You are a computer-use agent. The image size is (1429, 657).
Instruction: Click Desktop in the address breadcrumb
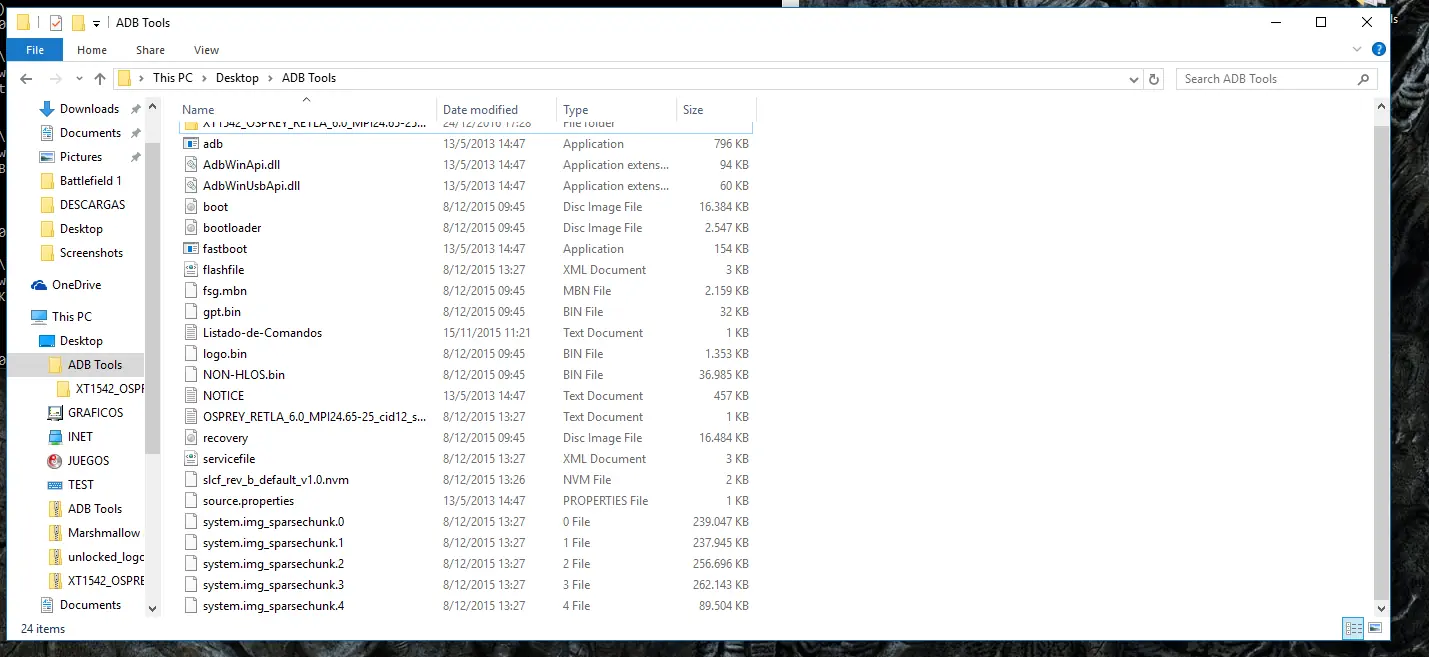point(237,78)
